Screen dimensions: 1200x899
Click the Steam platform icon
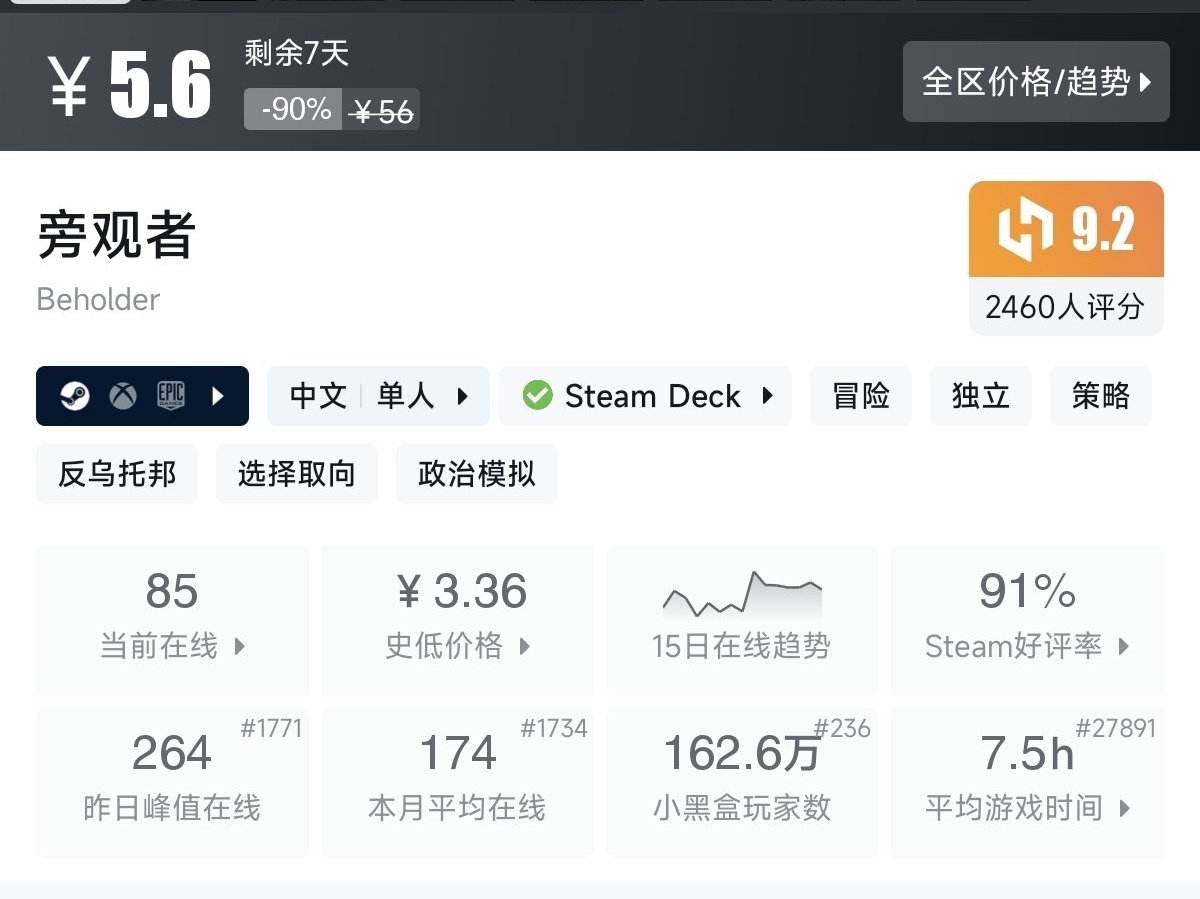click(x=73, y=396)
